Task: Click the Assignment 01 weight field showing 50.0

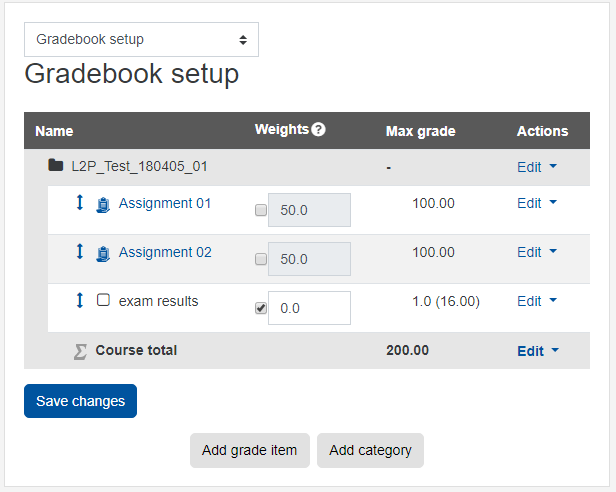Action: [310, 210]
